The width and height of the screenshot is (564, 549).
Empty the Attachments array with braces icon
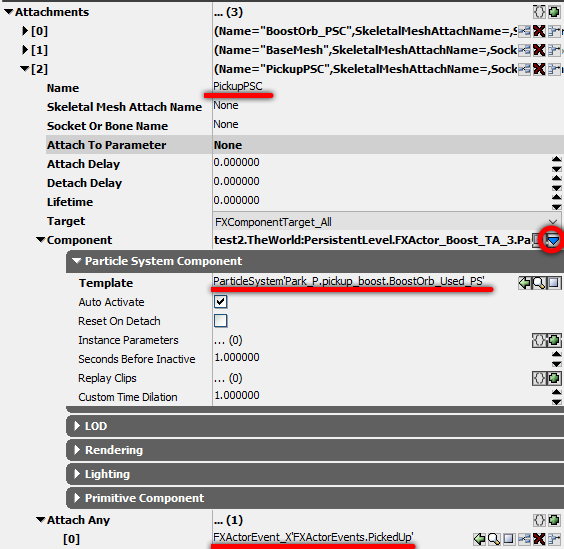[x=539, y=12]
